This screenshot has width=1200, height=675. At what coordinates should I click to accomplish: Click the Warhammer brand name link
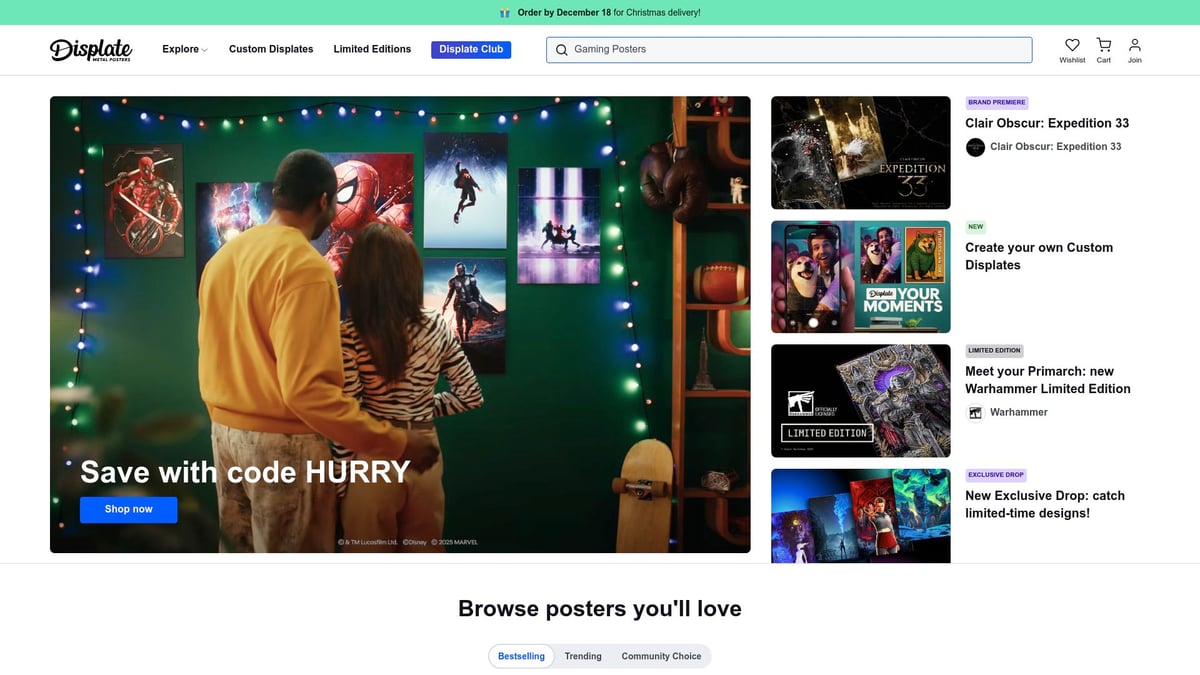click(x=1019, y=413)
